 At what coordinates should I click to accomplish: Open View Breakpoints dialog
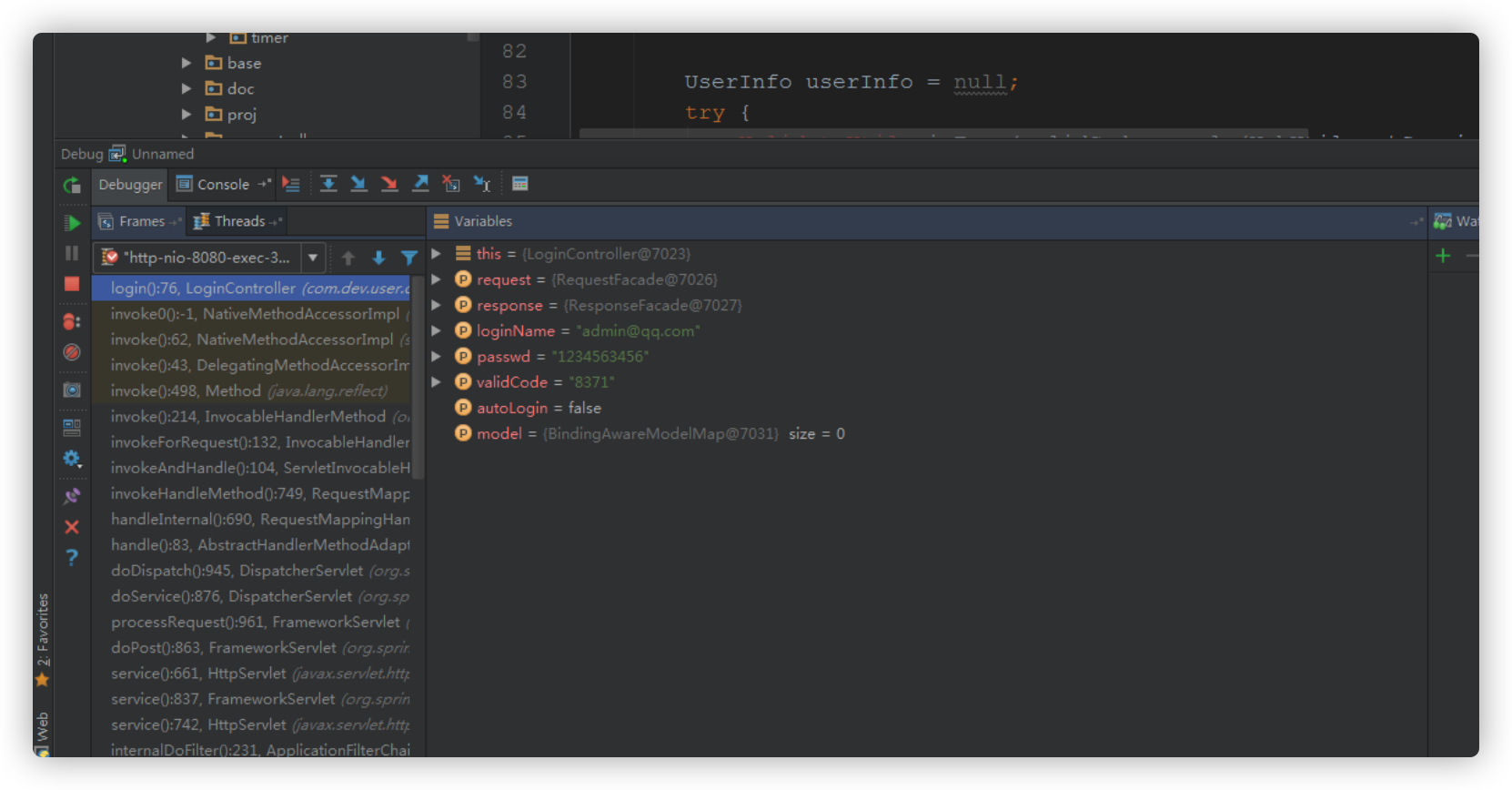pos(72,321)
